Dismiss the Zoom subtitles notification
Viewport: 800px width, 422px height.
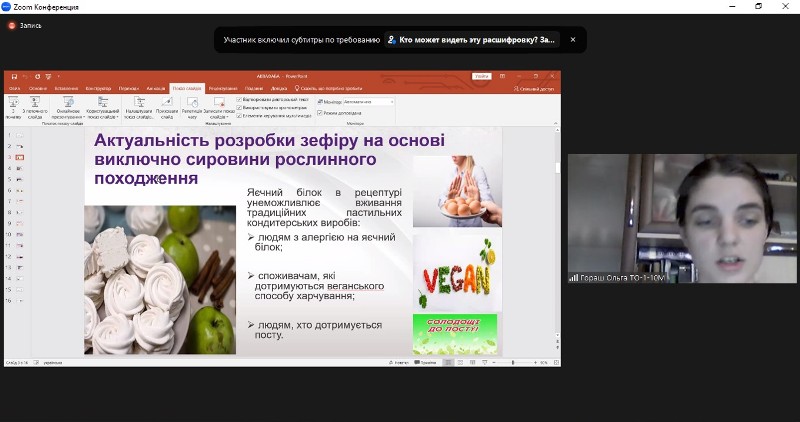click(x=573, y=40)
